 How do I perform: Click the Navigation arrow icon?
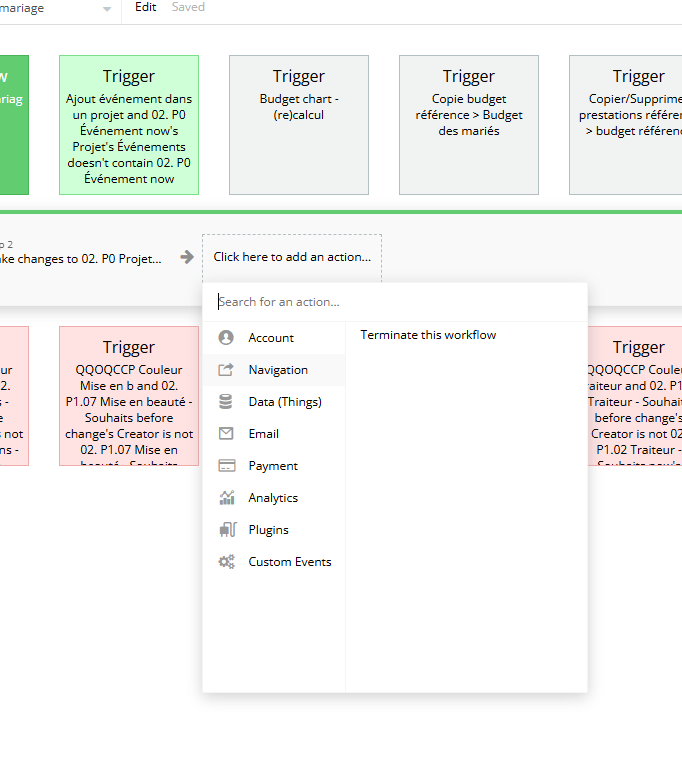[x=226, y=370]
